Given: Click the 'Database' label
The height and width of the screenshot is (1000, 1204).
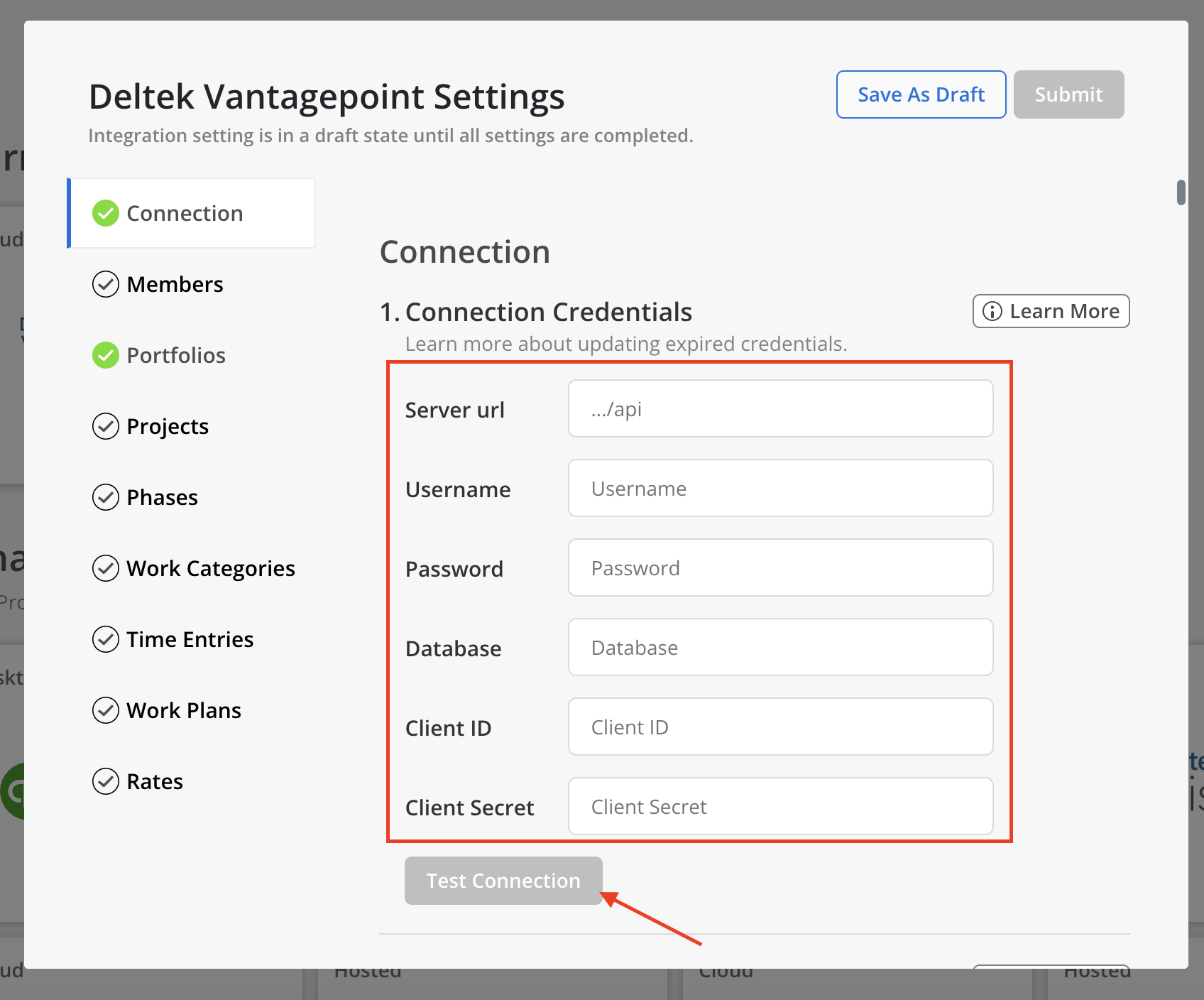Looking at the screenshot, I should click(x=454, y=648).
